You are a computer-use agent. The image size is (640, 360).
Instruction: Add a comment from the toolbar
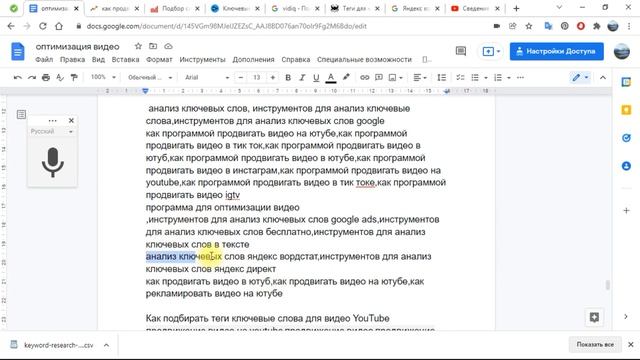[x=379, y=78]
